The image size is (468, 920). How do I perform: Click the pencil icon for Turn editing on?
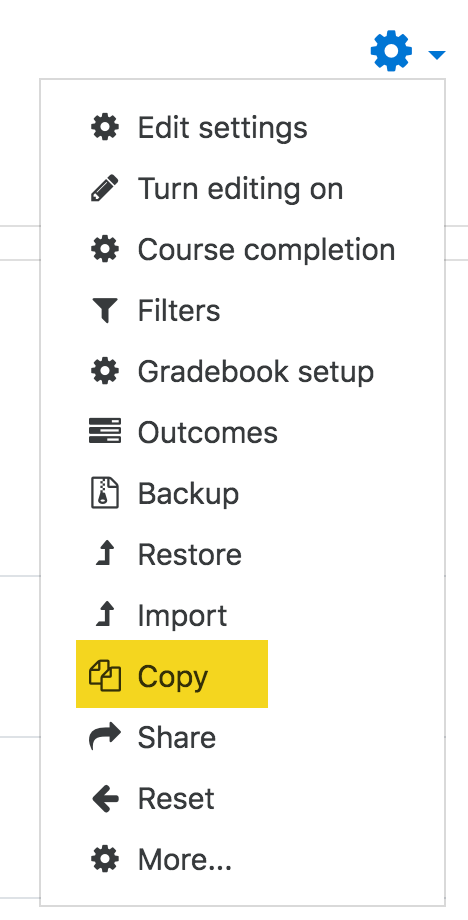tap(105, 188)
